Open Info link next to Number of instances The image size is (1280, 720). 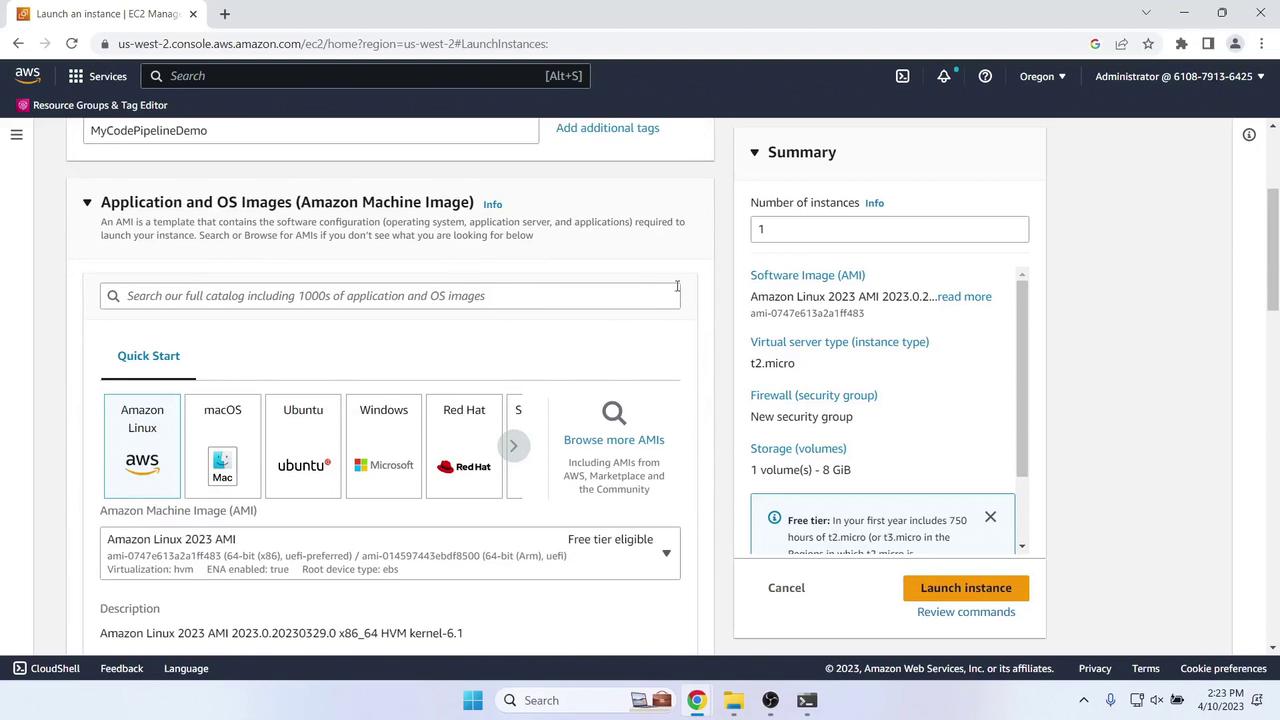874,203
